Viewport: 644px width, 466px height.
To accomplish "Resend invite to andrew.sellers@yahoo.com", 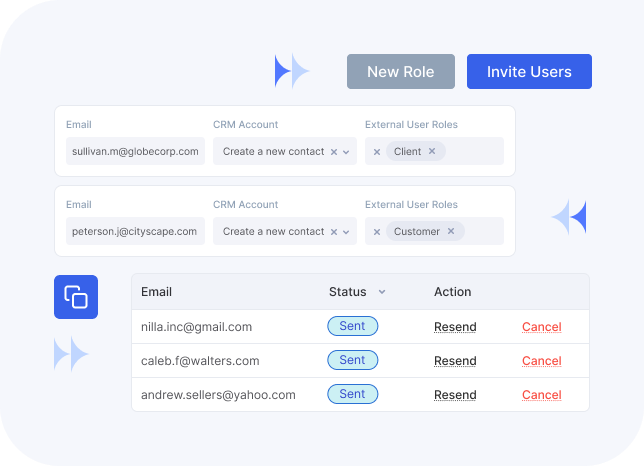I will 455,395.
